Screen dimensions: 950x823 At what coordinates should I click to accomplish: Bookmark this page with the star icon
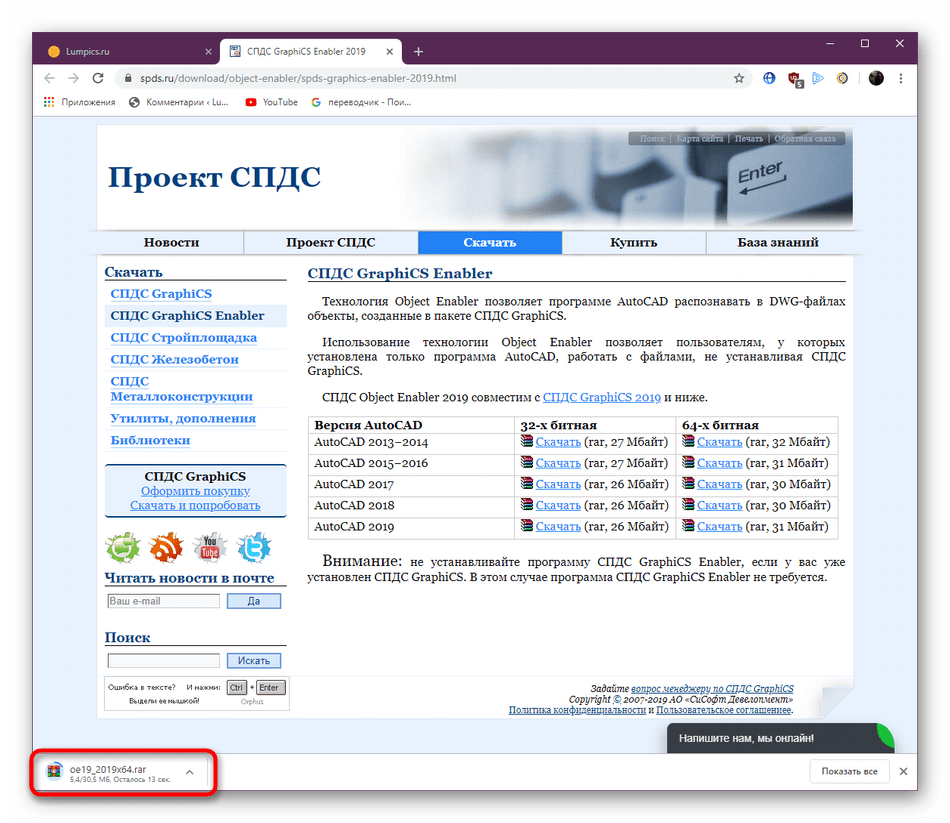click(x=739, y=78)
